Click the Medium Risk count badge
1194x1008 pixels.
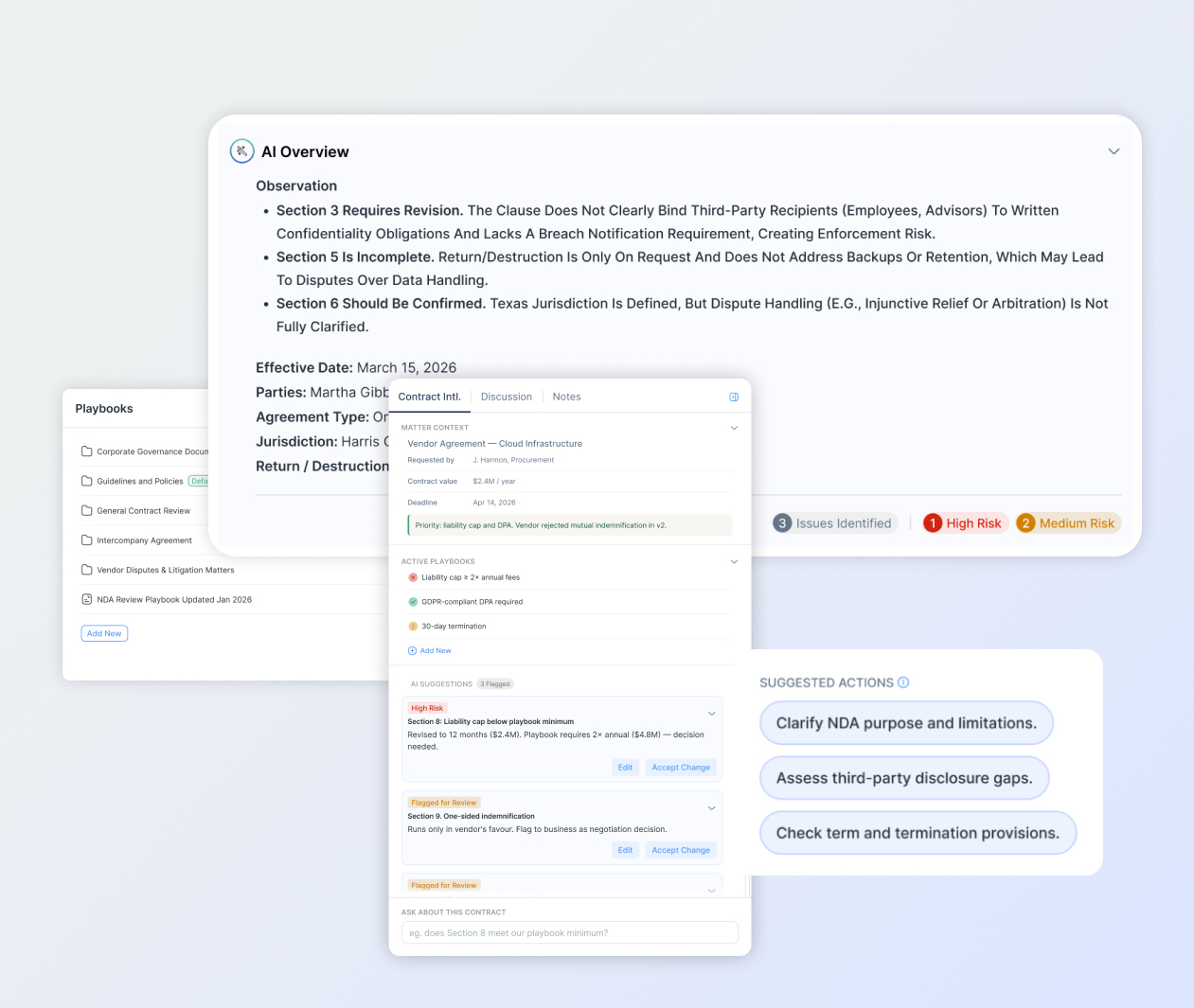tap(1068, 523)
